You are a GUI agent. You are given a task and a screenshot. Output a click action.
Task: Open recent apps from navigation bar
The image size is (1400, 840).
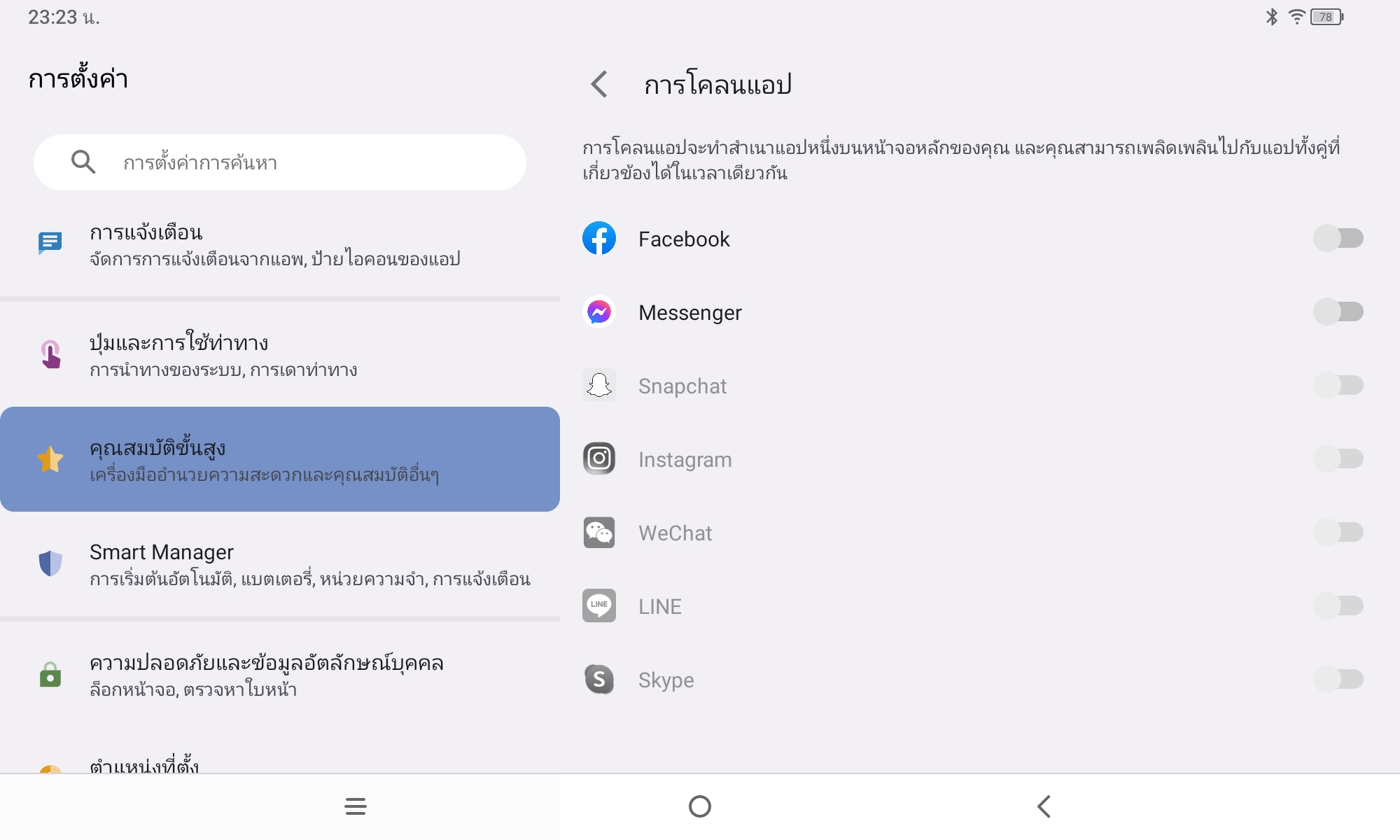pyautogui.click(x=356, y=806)
